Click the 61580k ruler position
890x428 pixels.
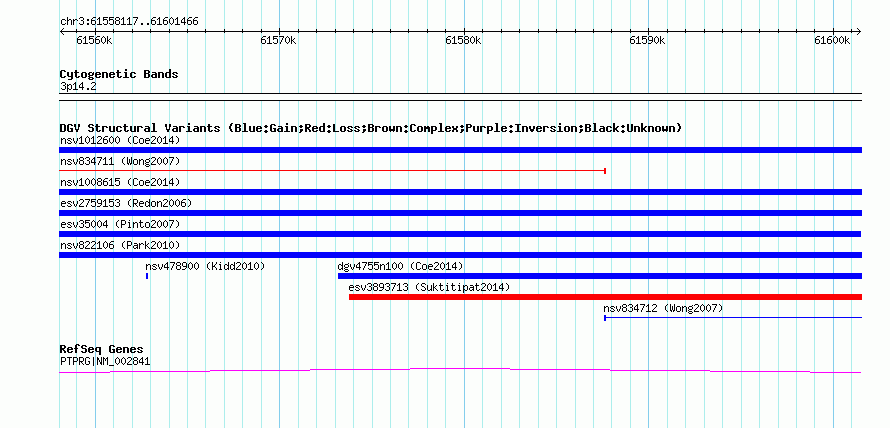point(463,40)
